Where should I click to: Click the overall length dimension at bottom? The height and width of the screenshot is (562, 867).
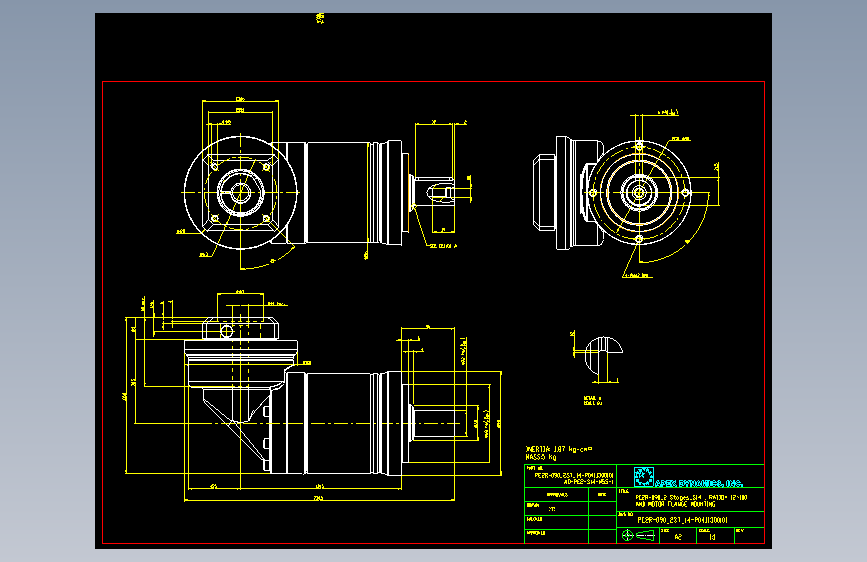point(318,498)
